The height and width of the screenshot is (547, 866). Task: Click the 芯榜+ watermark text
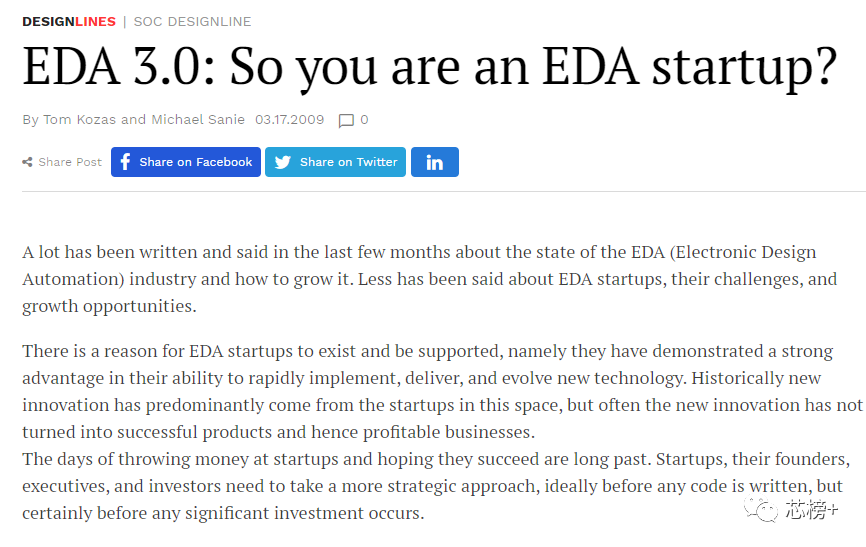pos(811,509)
